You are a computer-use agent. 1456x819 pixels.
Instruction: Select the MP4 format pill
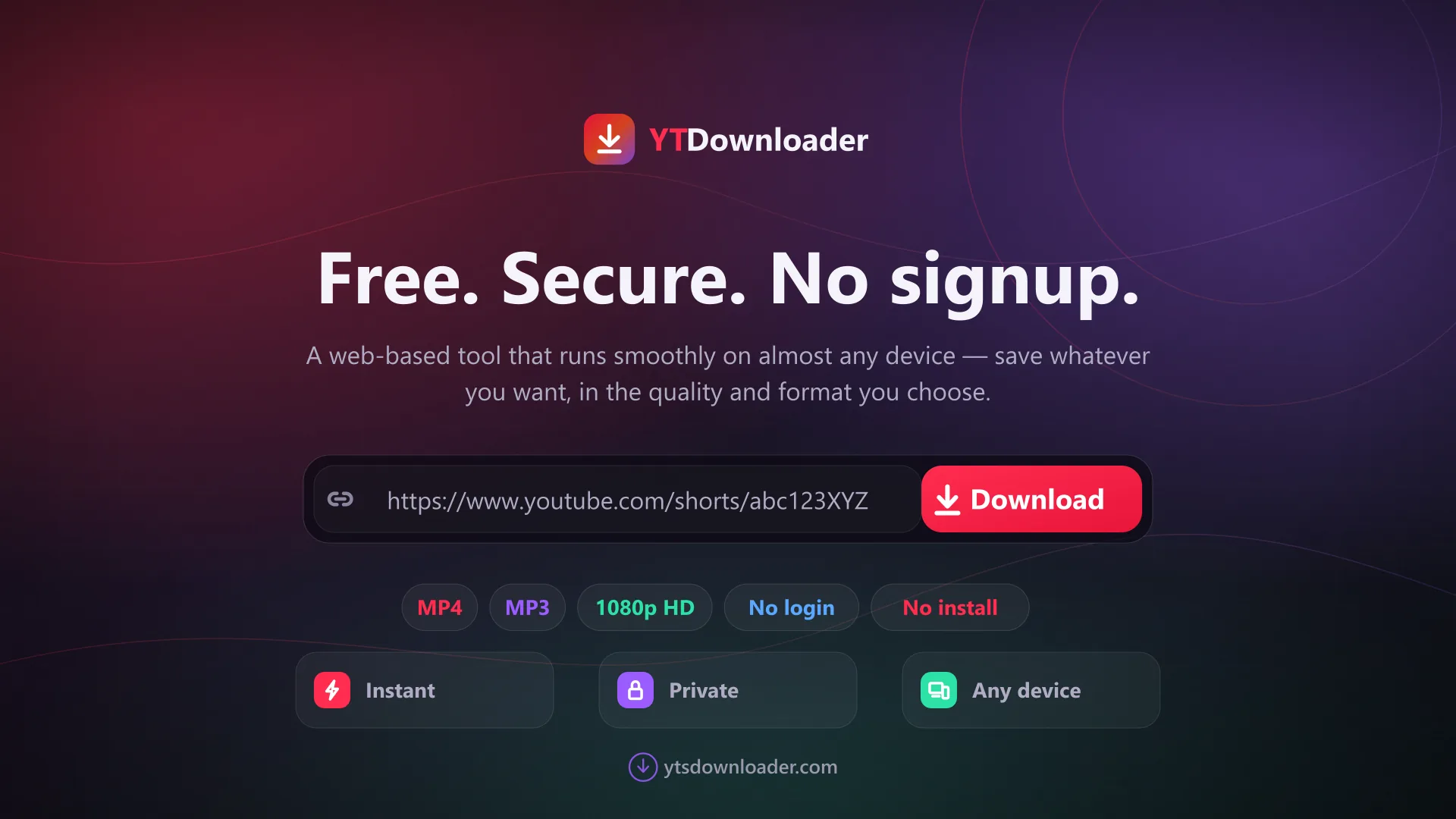[440, 607]
